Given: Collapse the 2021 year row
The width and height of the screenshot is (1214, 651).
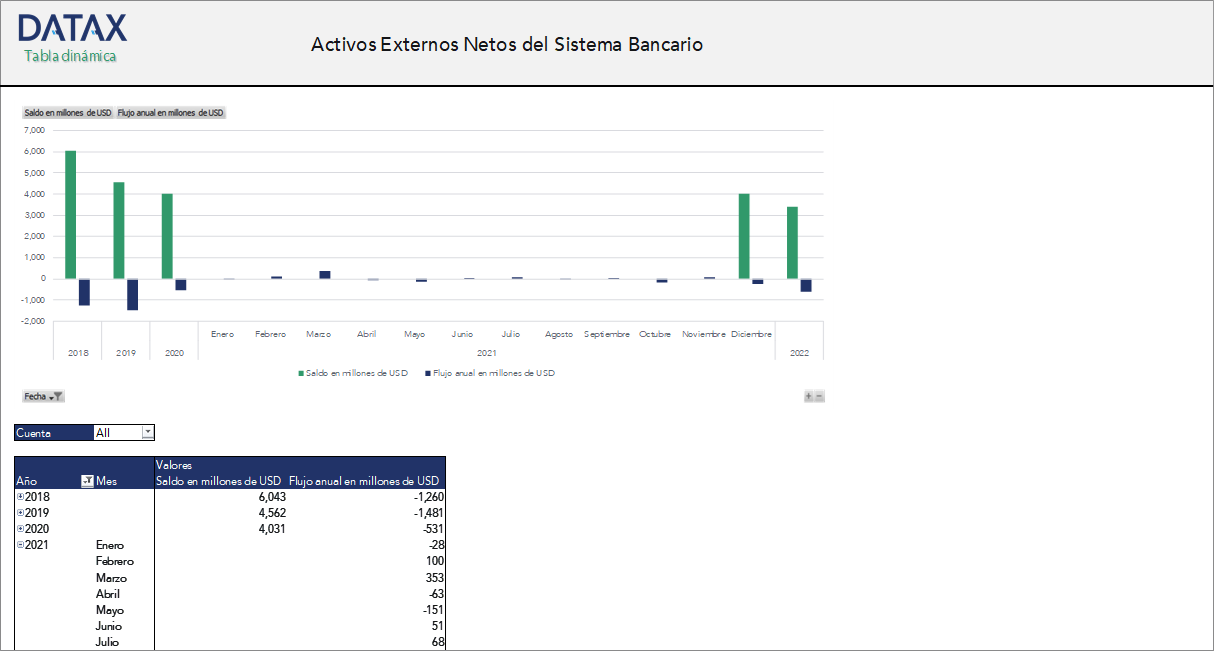Looking at the screenshot, I should pyautogui.click(x=20, y=544).
